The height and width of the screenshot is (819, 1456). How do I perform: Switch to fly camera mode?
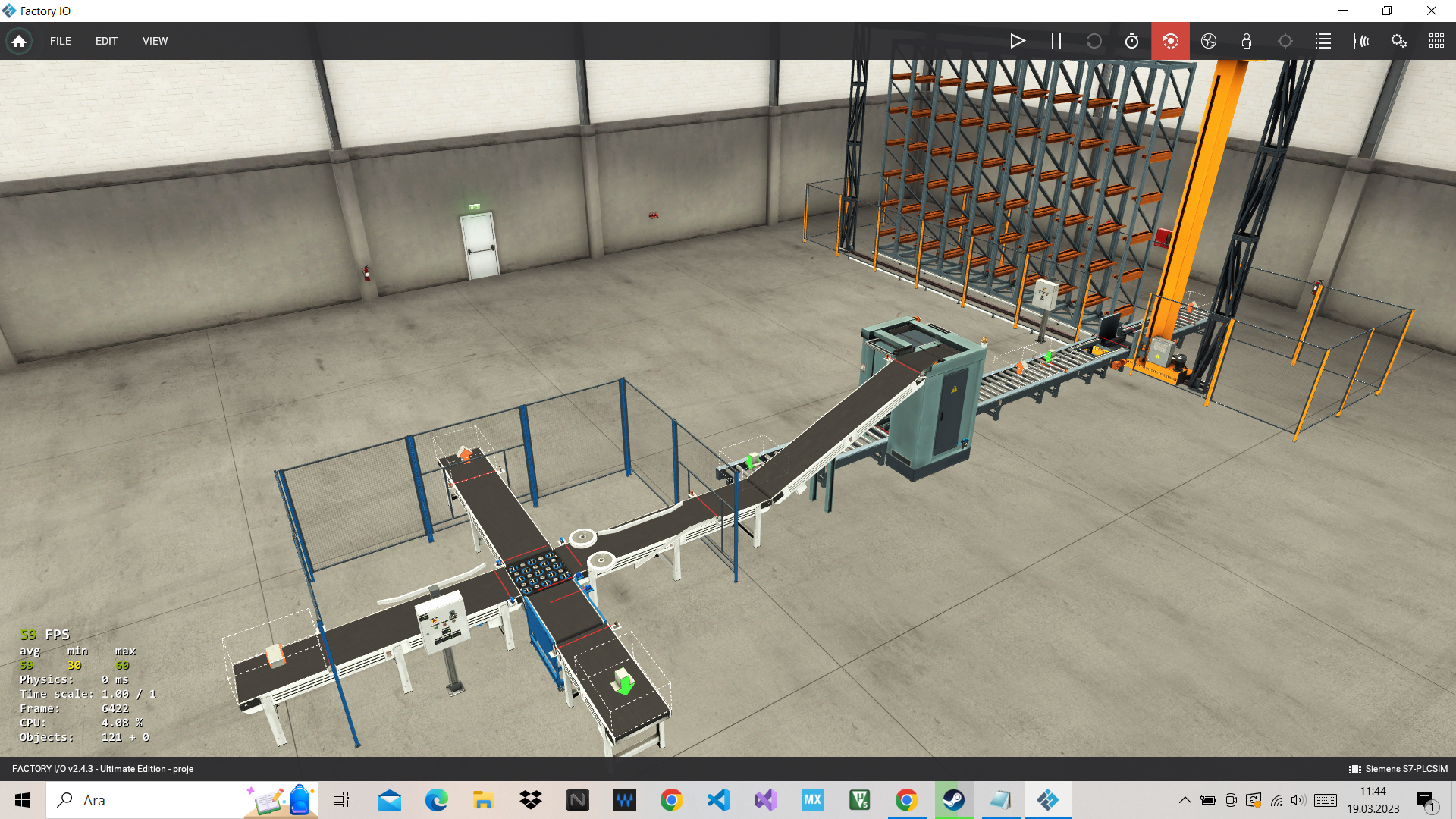(x=1209, y=41)
